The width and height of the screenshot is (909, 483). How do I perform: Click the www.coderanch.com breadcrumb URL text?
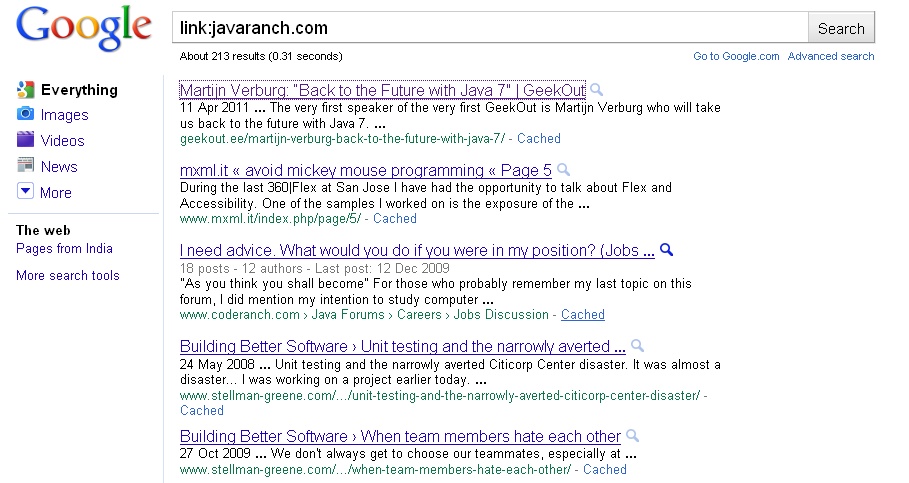point(364,314)
